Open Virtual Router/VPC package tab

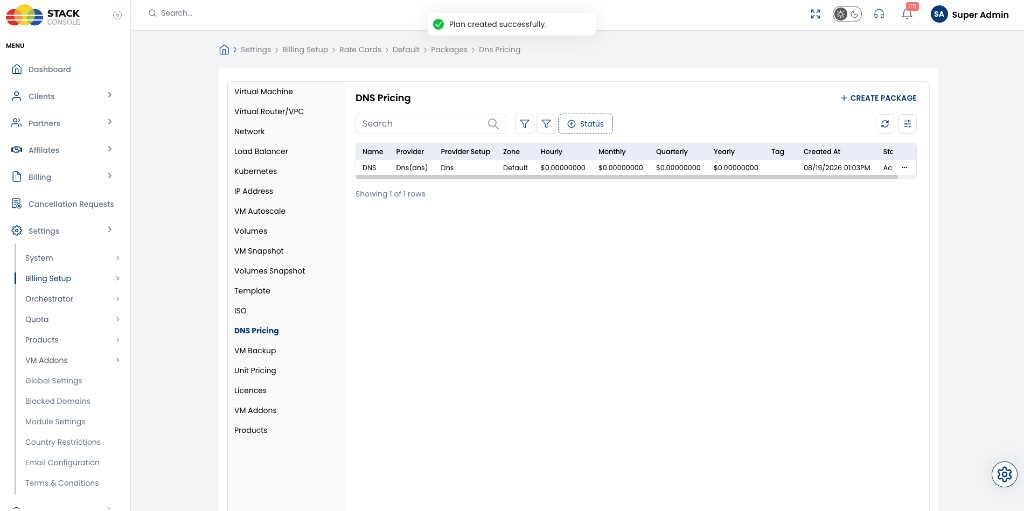point(269,112)
